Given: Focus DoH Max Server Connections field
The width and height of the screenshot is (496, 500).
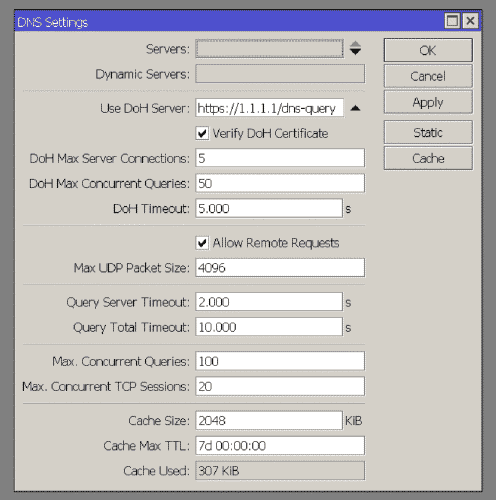Looking at the screenshot, I should click(280, 158).
